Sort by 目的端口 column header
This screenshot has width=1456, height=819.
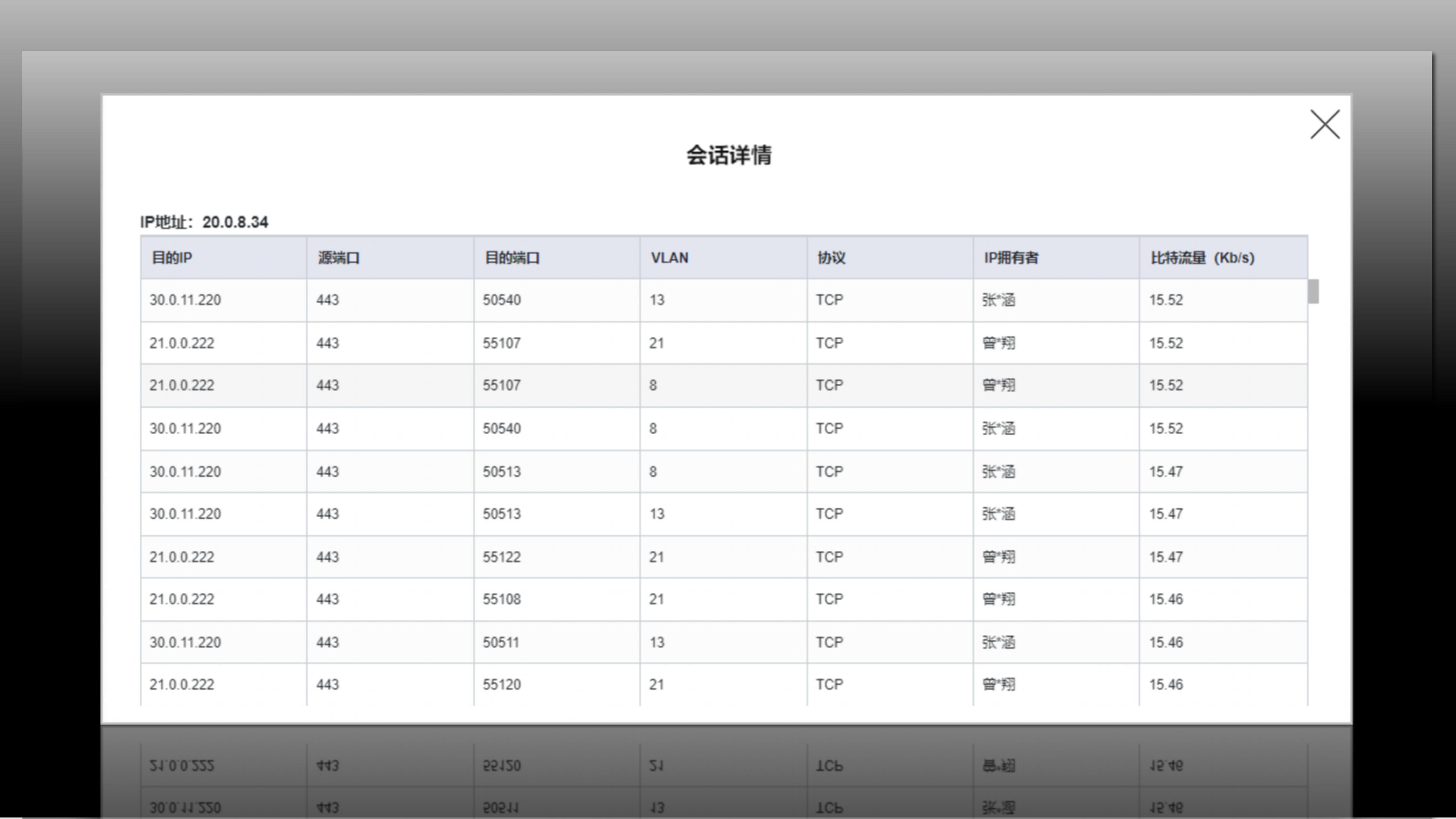(512, 258)
